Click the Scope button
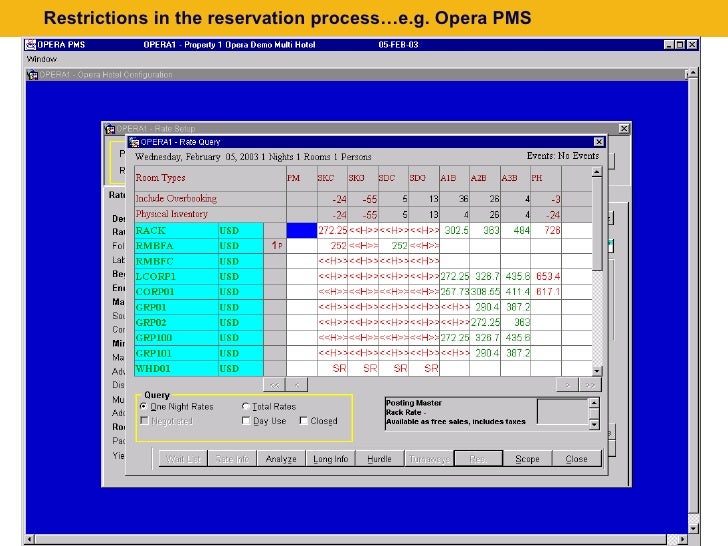 pos(527,459)
